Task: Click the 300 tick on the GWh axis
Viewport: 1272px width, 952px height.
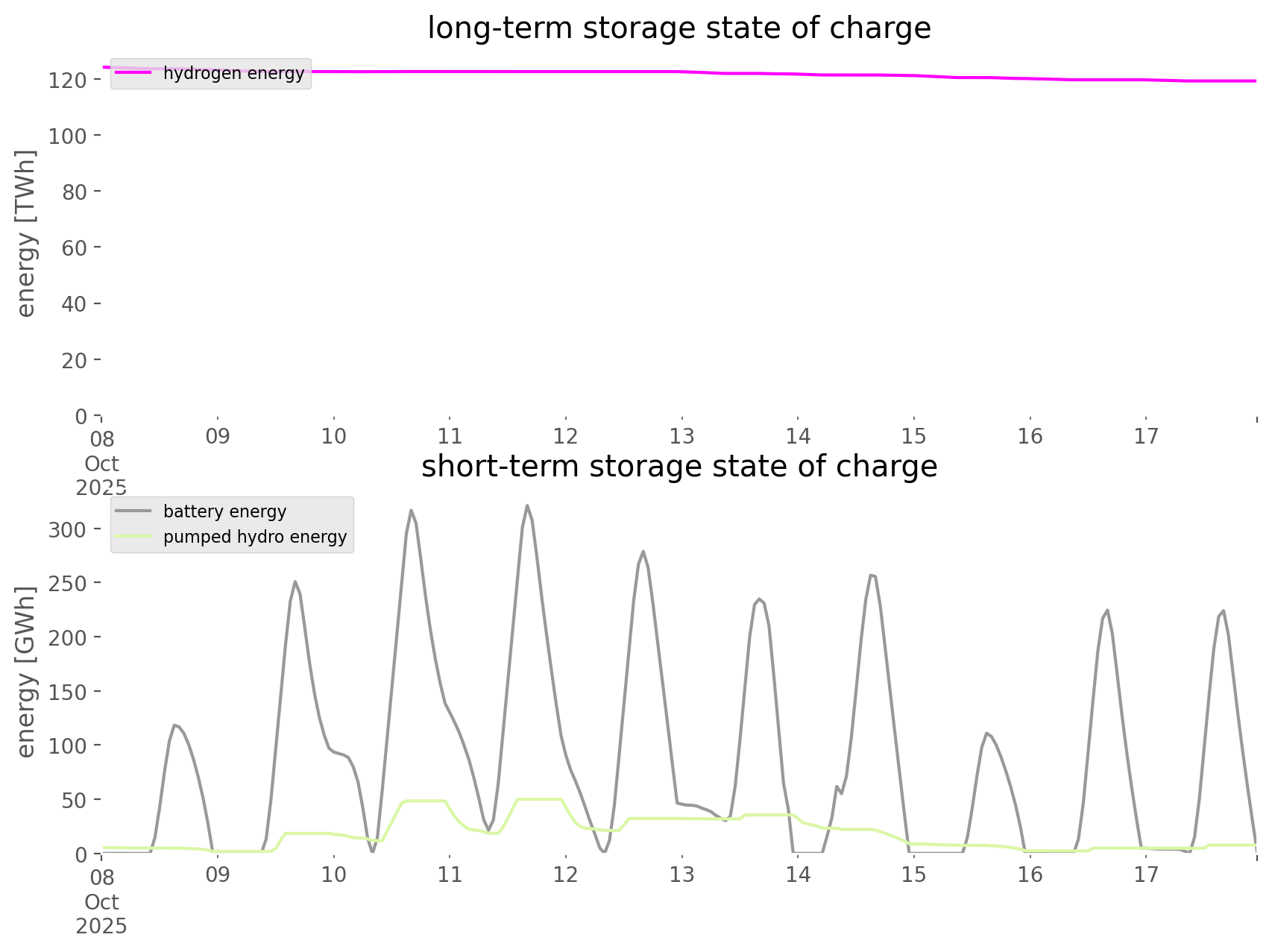Action: click(68, 530)
